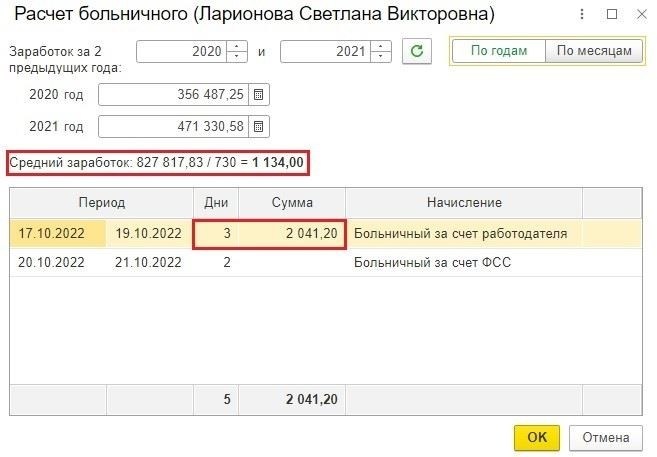Increase the second year value 2021
This screenshot has width=657, height=457.
381,47
